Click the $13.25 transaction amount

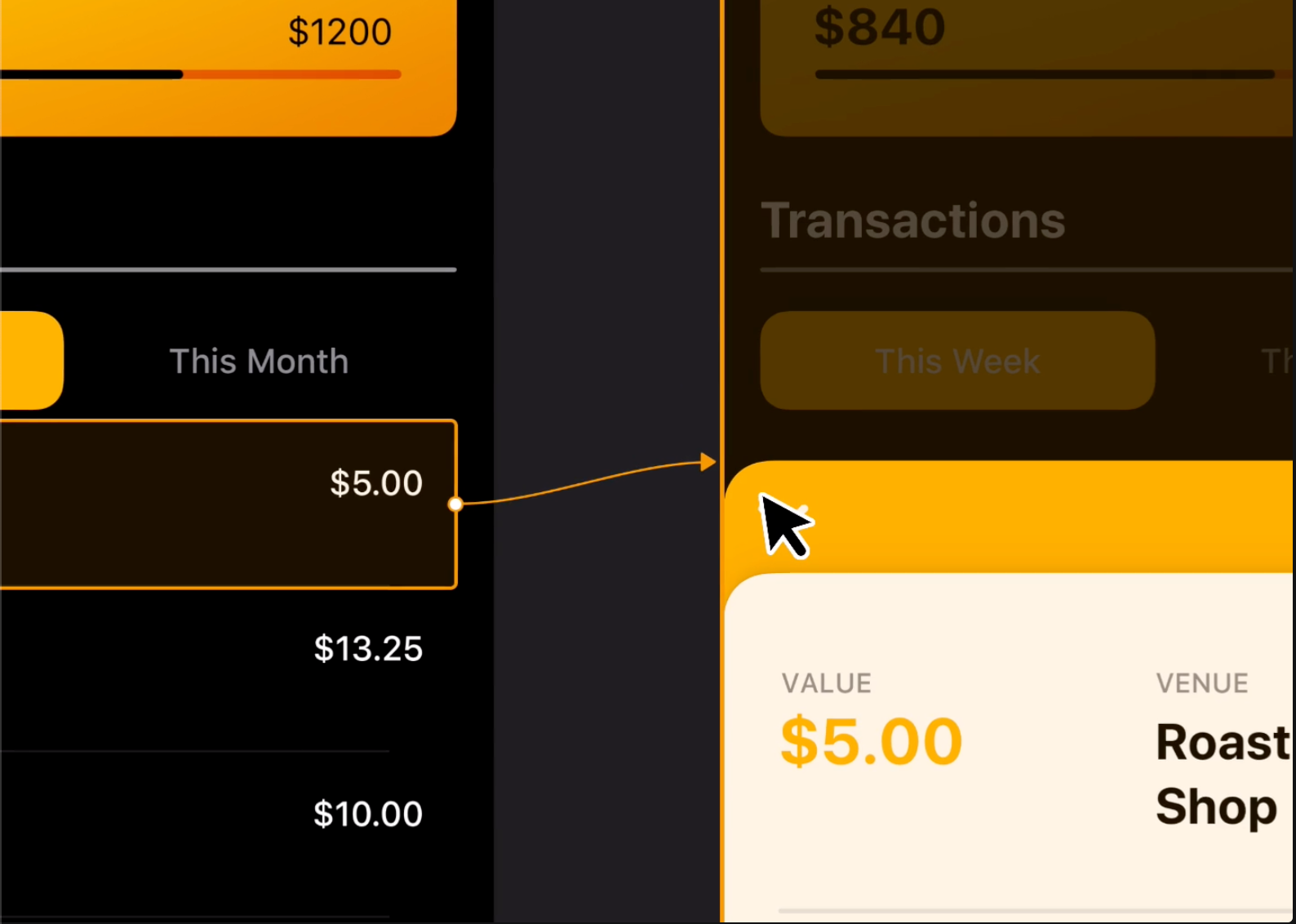(x=368, y=649)
